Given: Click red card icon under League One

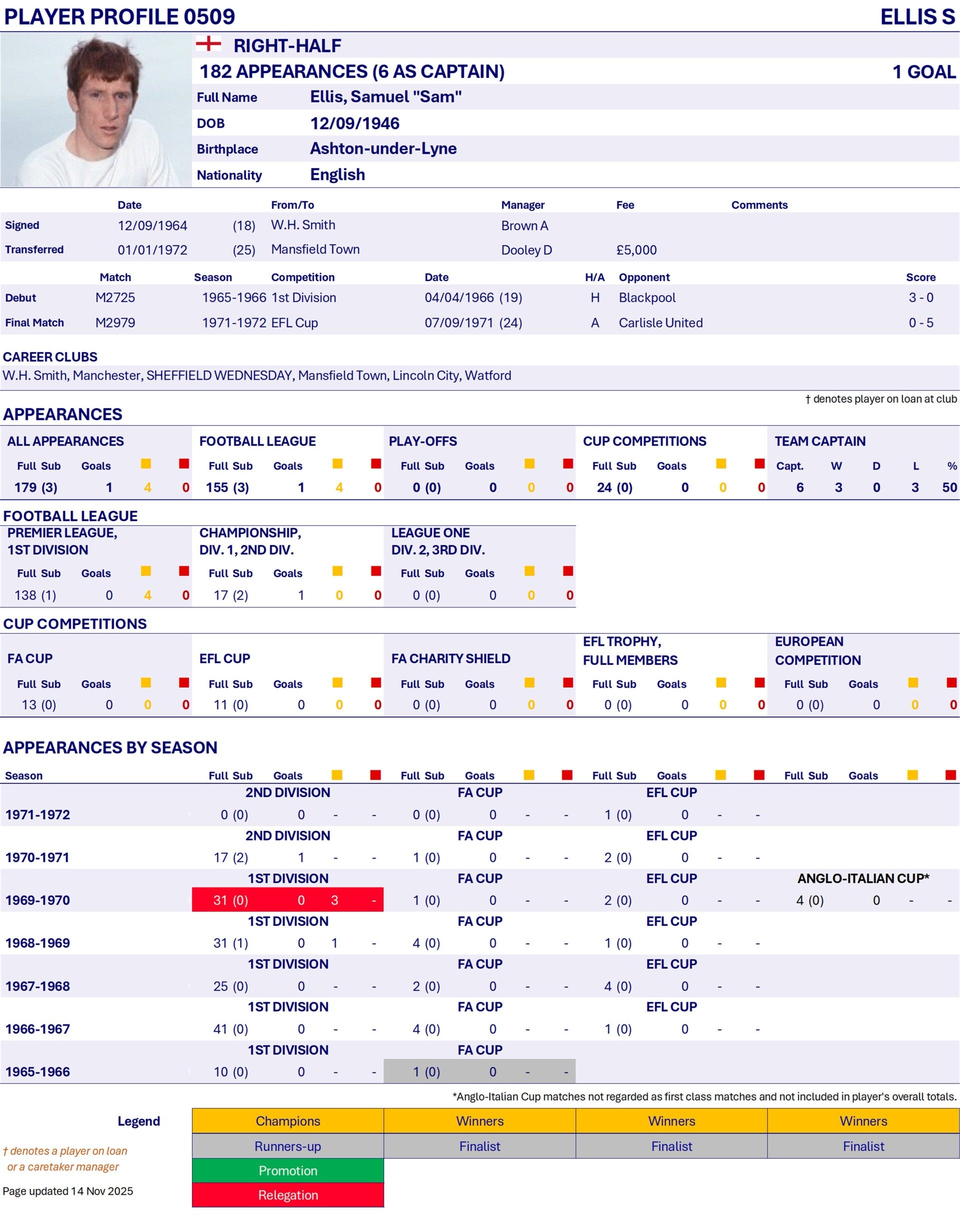Looking at the screenshot, I should tap(567, 571).
